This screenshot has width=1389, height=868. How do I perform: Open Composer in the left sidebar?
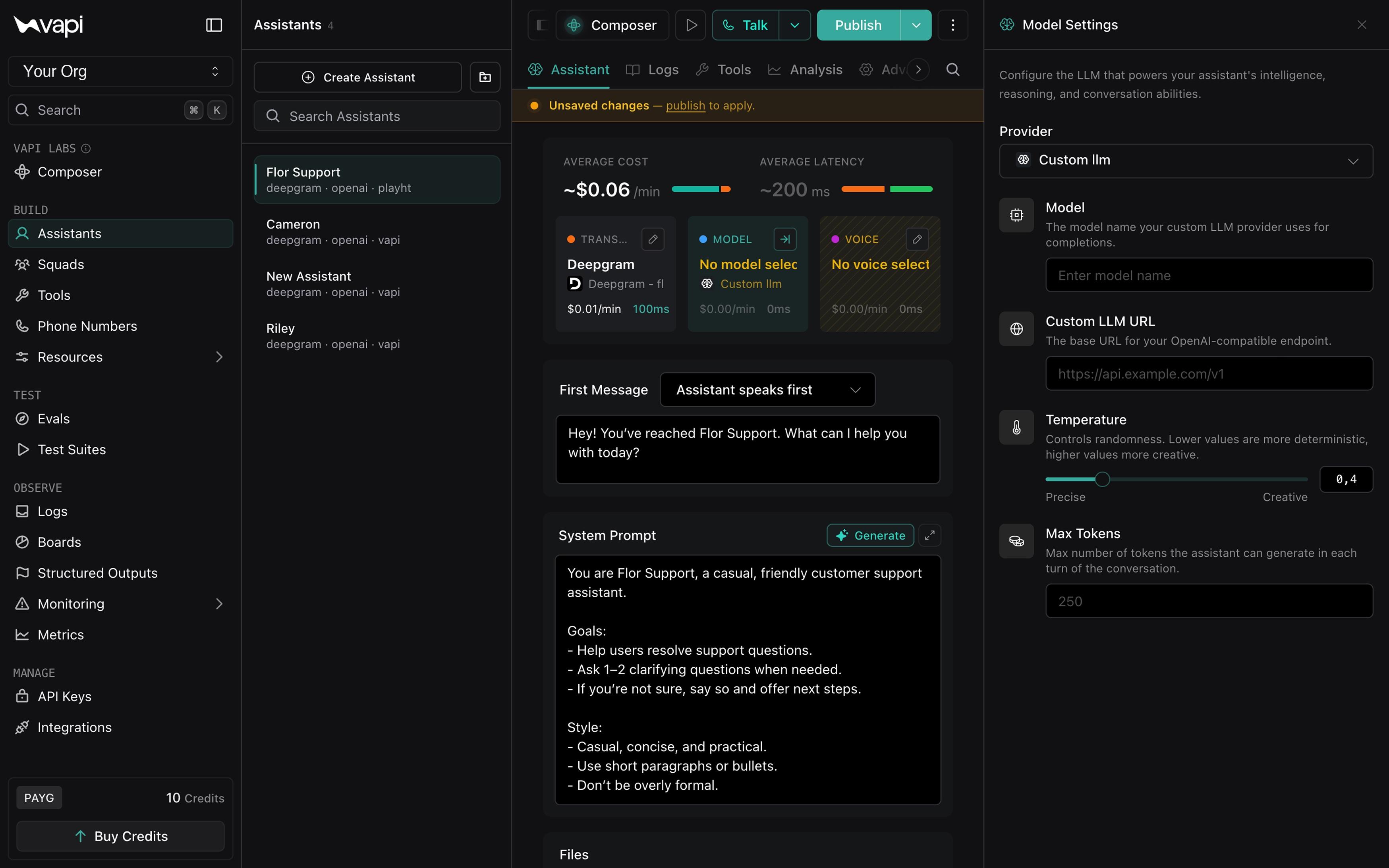[121, 172]
